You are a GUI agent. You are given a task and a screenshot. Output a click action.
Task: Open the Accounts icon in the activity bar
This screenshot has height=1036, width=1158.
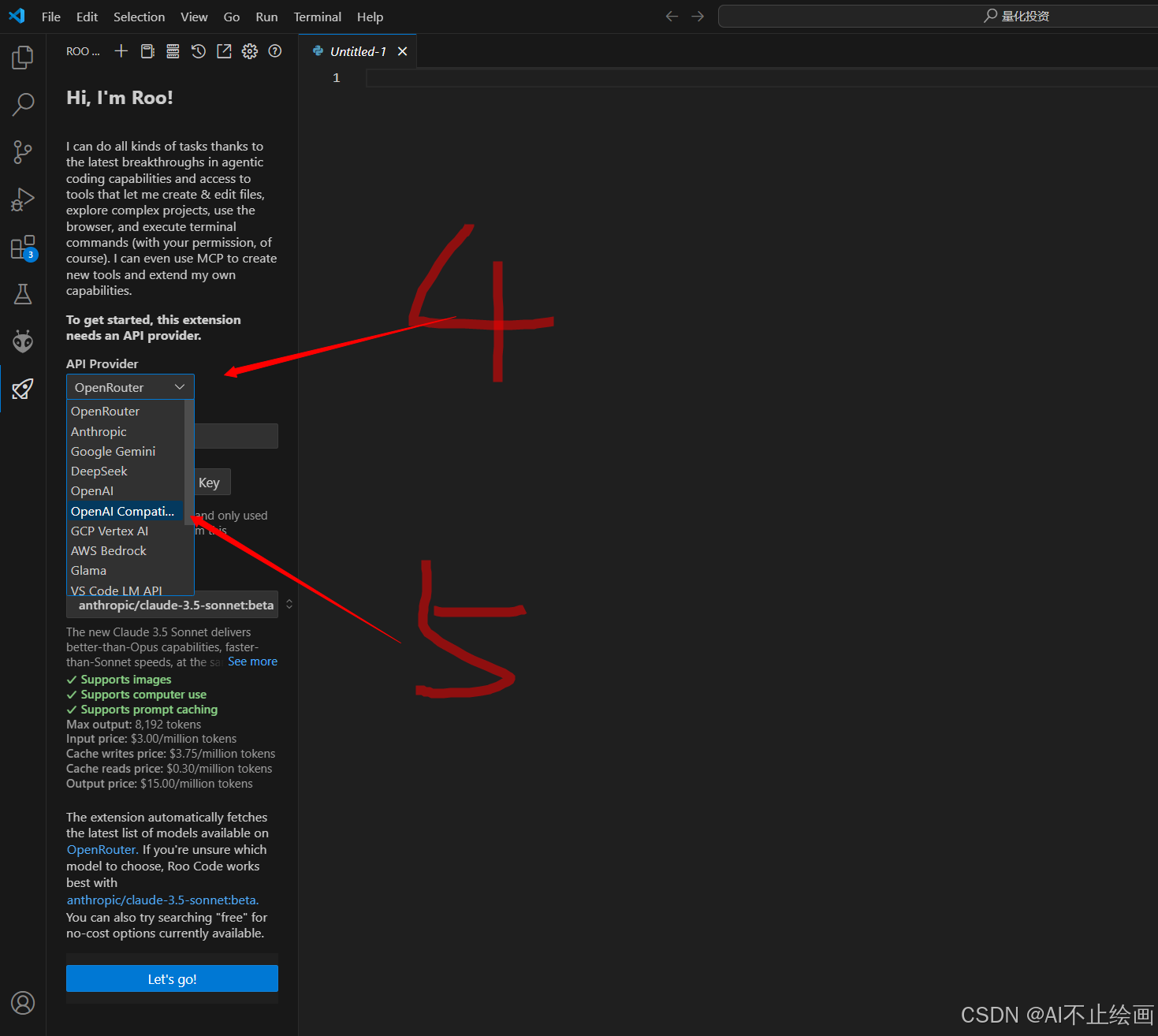pyautogui.click(x=23, y=1003)
